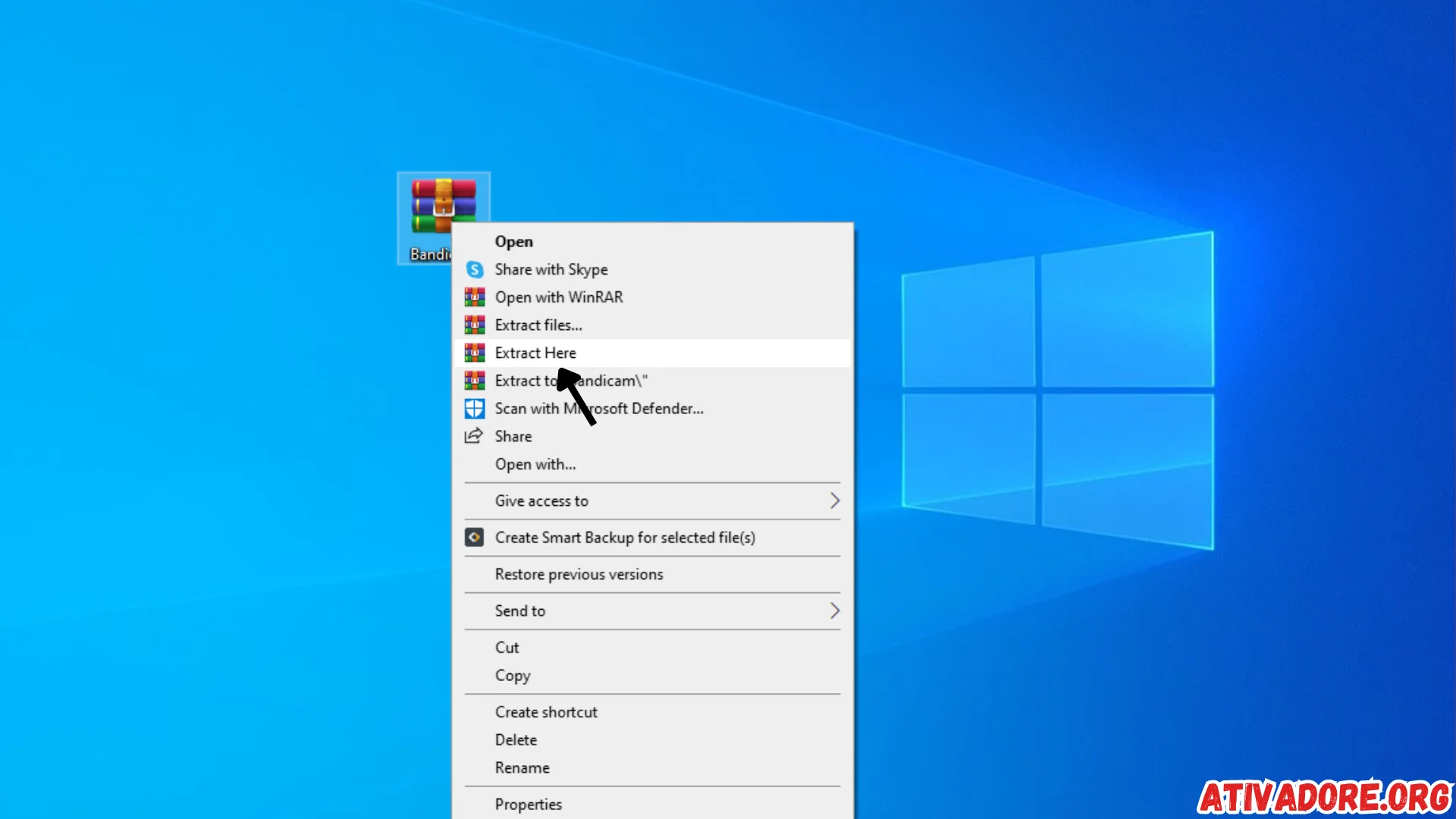Screen dimensions: 1456x819
Task: Select Restore previous versions option
Action: [x=579, y=573]
